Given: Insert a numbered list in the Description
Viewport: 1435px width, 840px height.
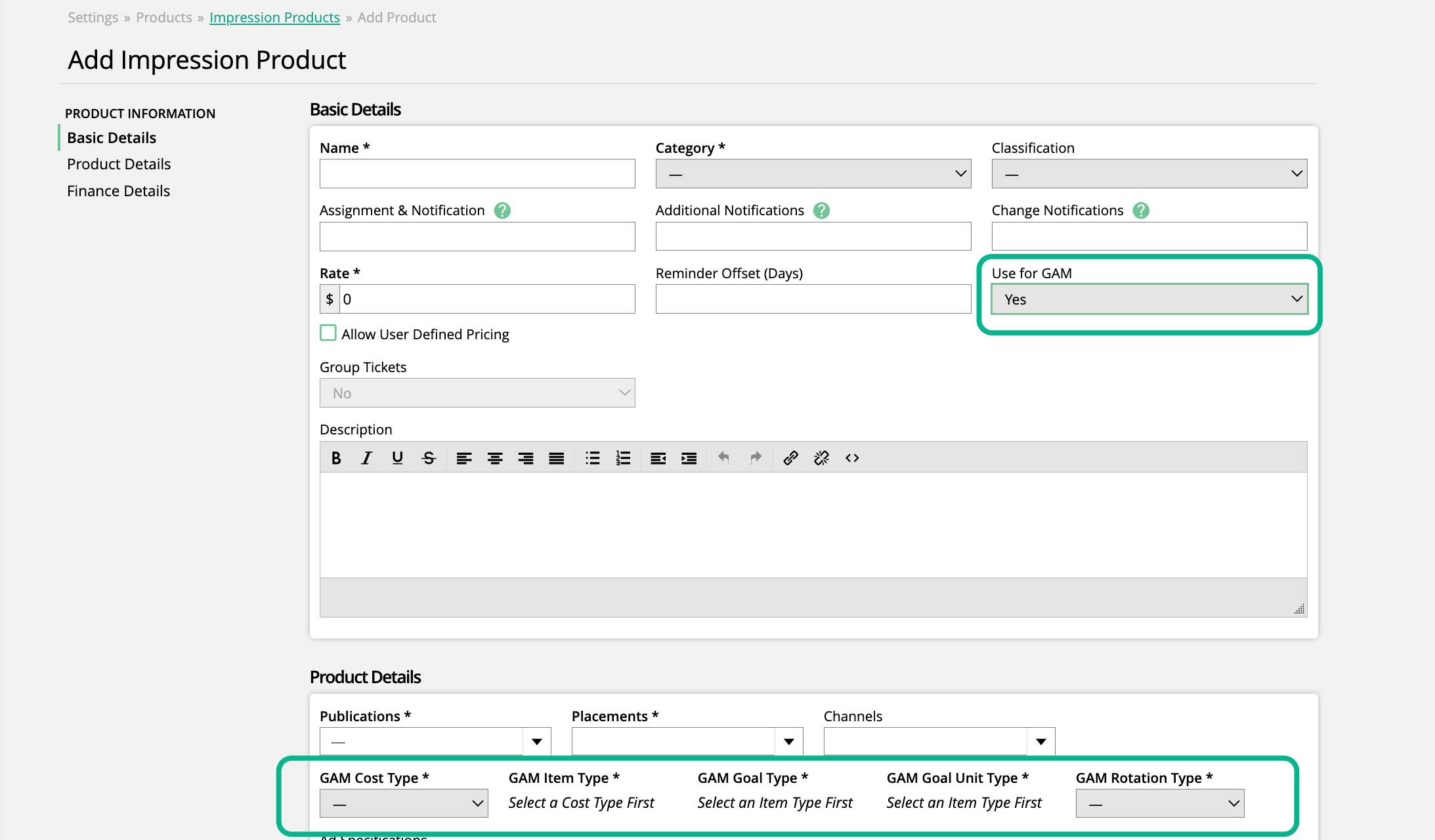Looking at the screenshot, I should (x=623, y=458).
